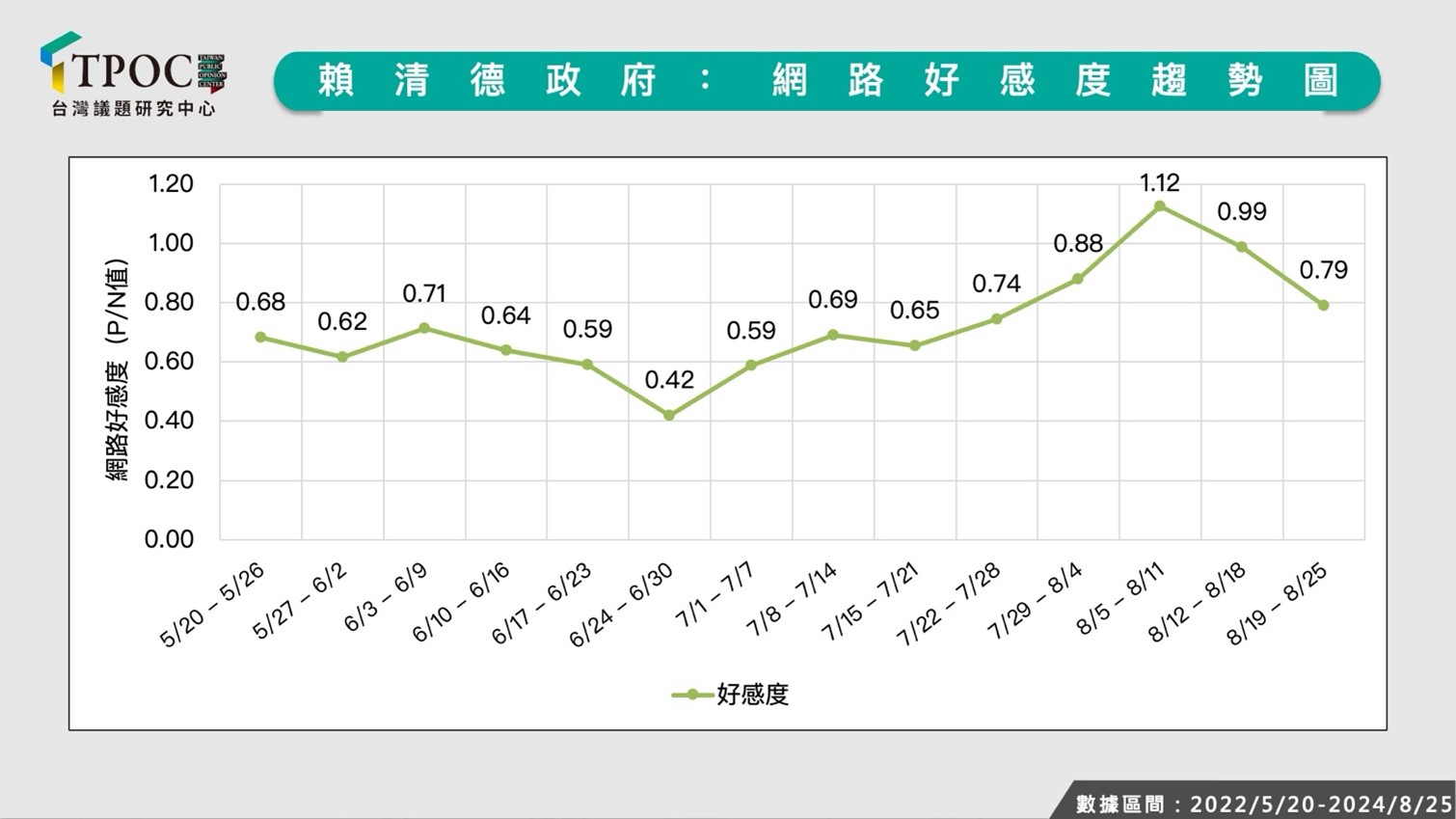Click the data point labeled 0.99
Image resolution: width=1456 pixels, height=819 pixels.
tap(1242, 247)
